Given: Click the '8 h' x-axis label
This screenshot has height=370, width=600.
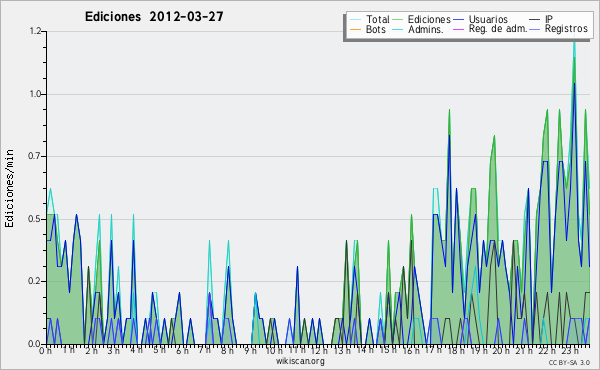Looking at the screenshot, I should 227,351.
